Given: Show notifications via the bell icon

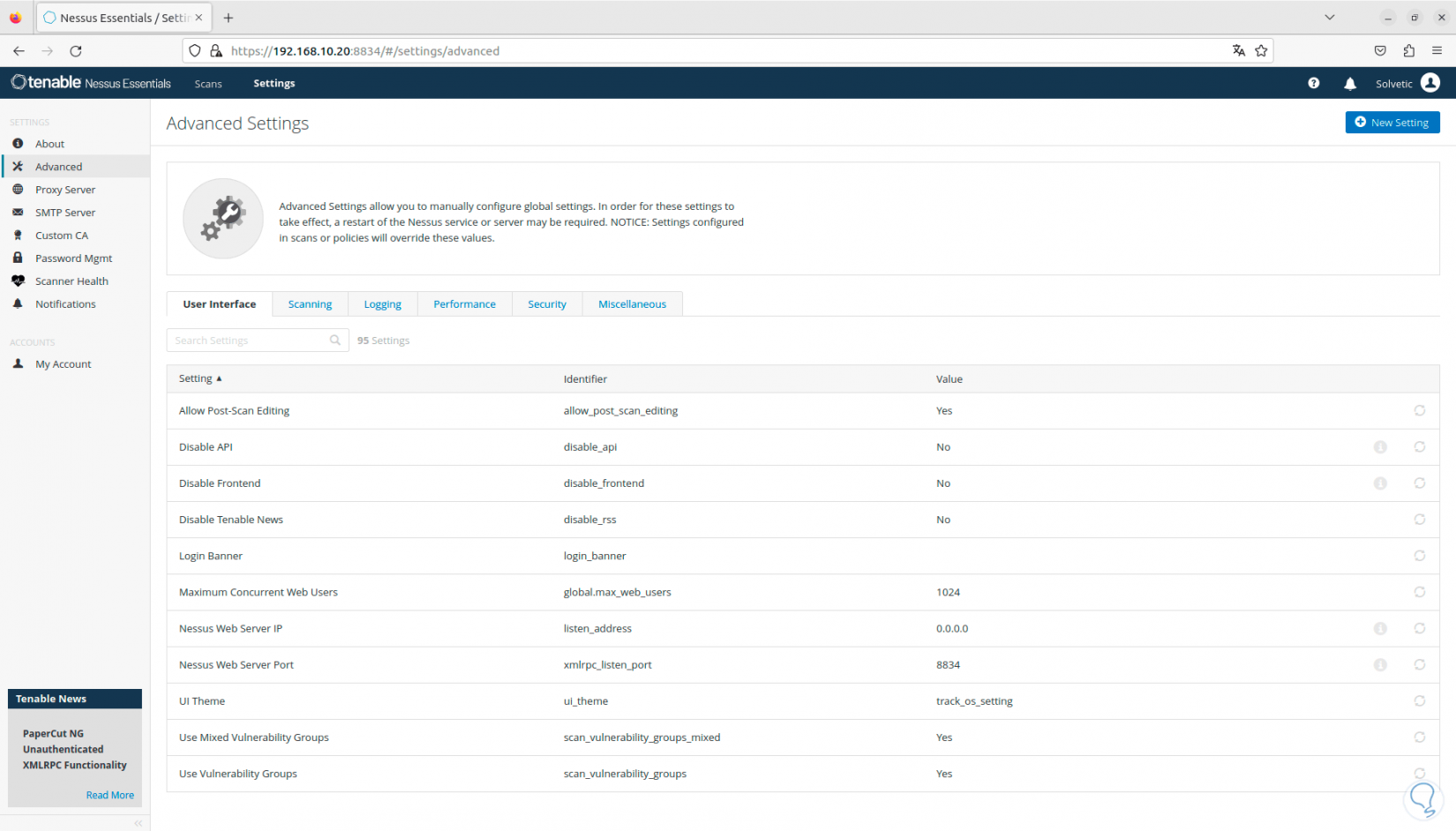Looking at the screenshot, I should [1350, 84].
